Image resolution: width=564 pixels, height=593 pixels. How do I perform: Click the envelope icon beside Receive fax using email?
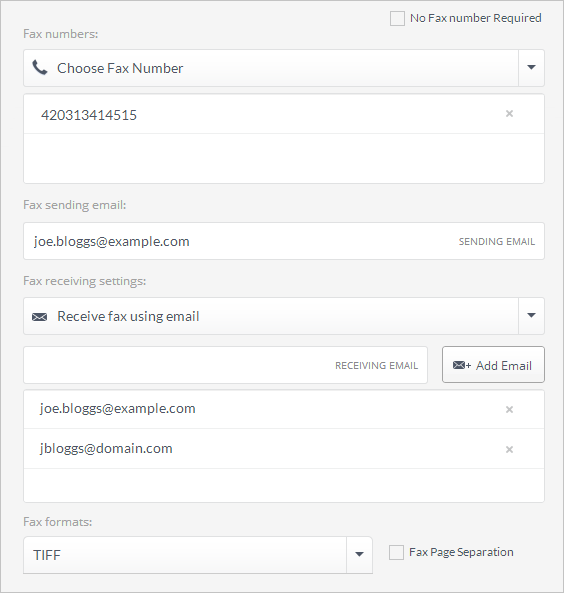coord(39,317)
